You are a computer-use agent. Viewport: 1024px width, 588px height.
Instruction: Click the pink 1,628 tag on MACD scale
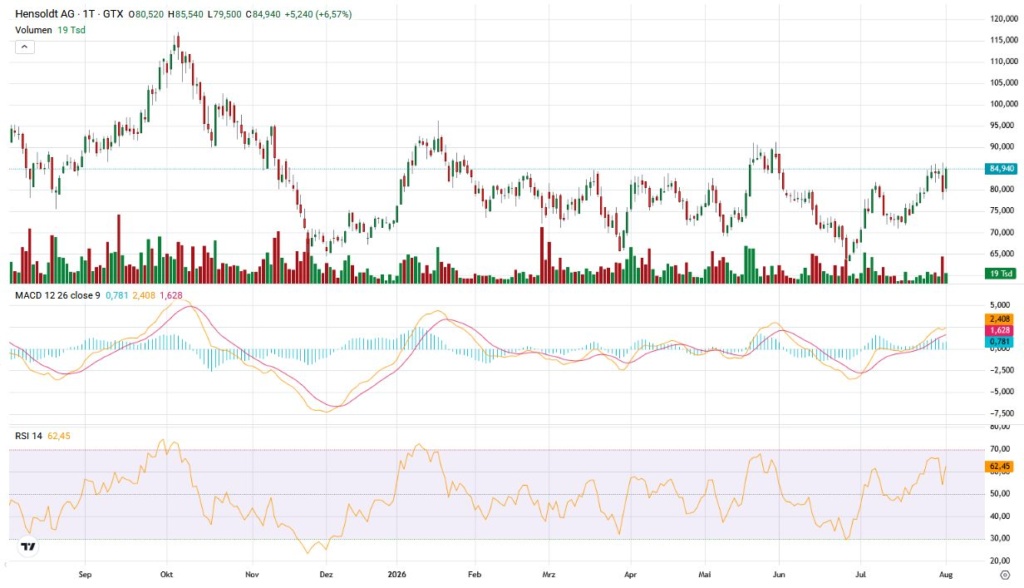pos(1000,331)
